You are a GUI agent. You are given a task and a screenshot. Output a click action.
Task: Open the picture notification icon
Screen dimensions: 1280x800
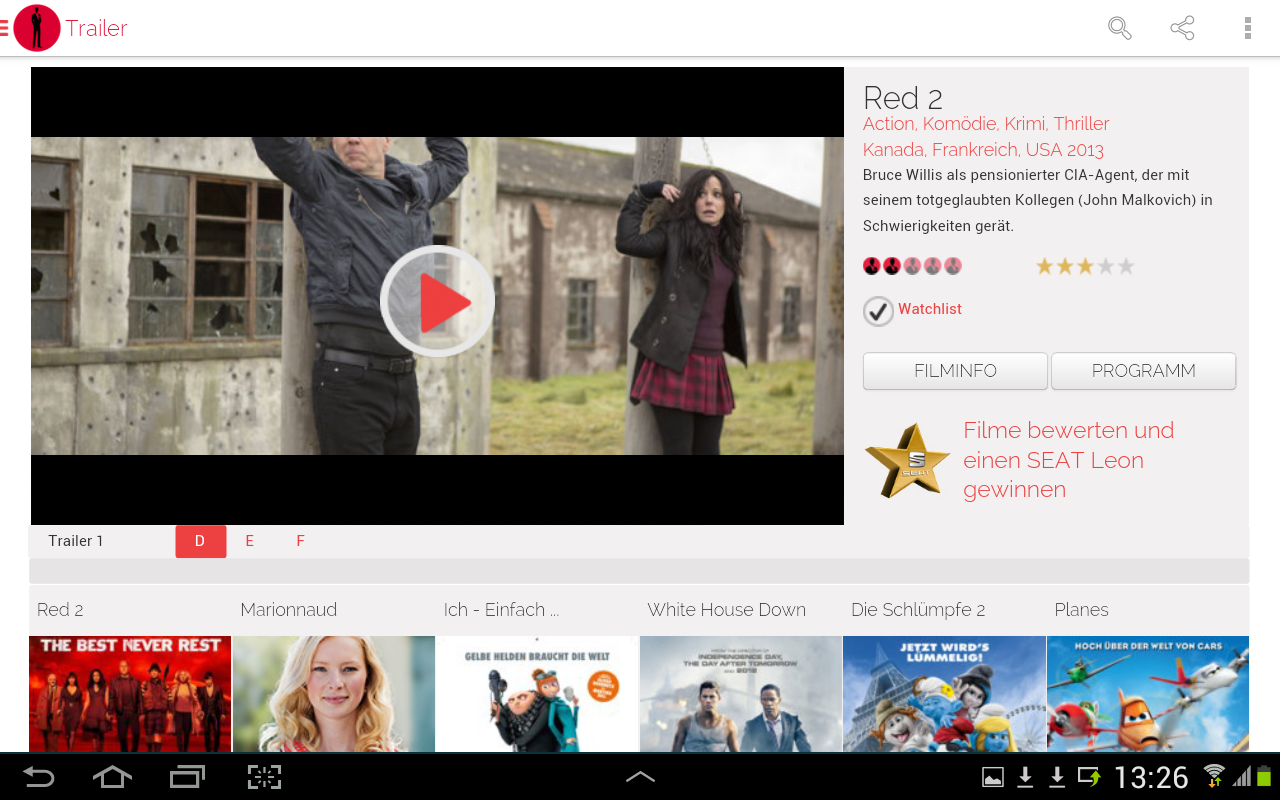993,777
